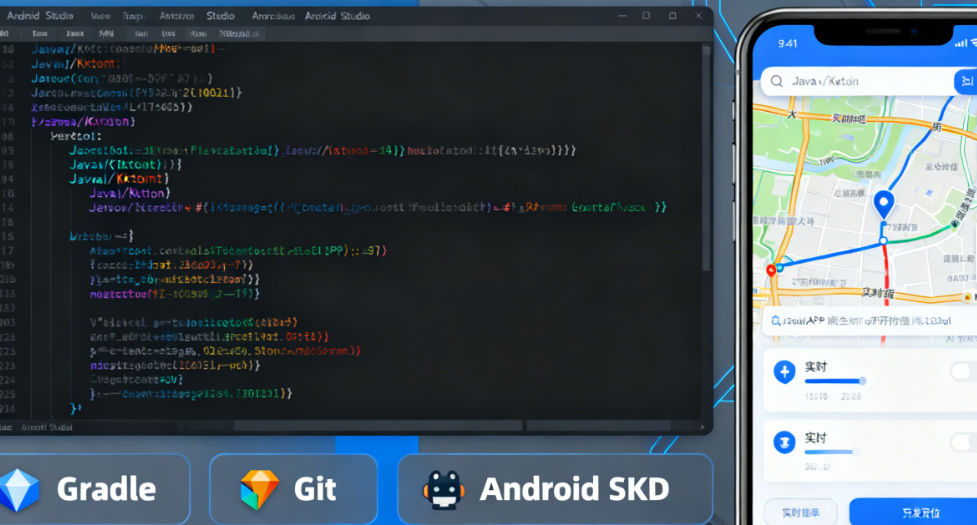Tap the blue location pin on the map
This screenshot has height=525, width=977.
coord(884,204)
